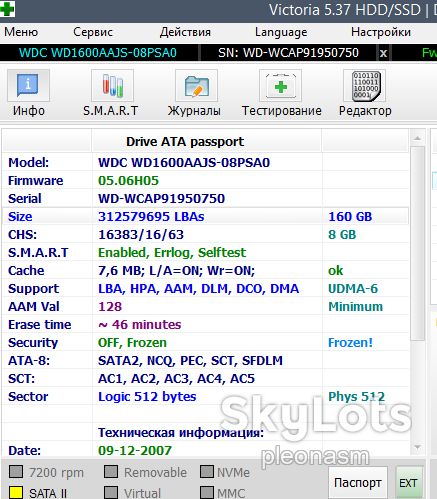The height and width of the screenshot is (499, 437).
Task: Select the serial number SN: WD-WCAP91950750 label
Action: [x=288, y=53]
